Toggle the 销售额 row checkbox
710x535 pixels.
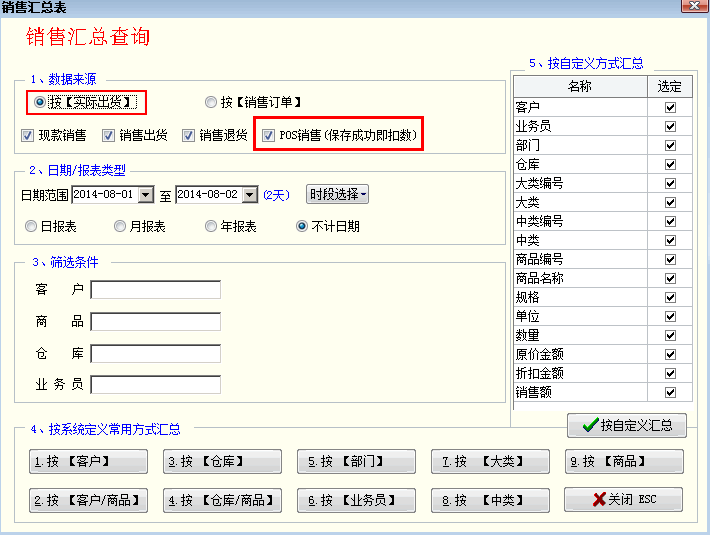click(x=670, y=392)
